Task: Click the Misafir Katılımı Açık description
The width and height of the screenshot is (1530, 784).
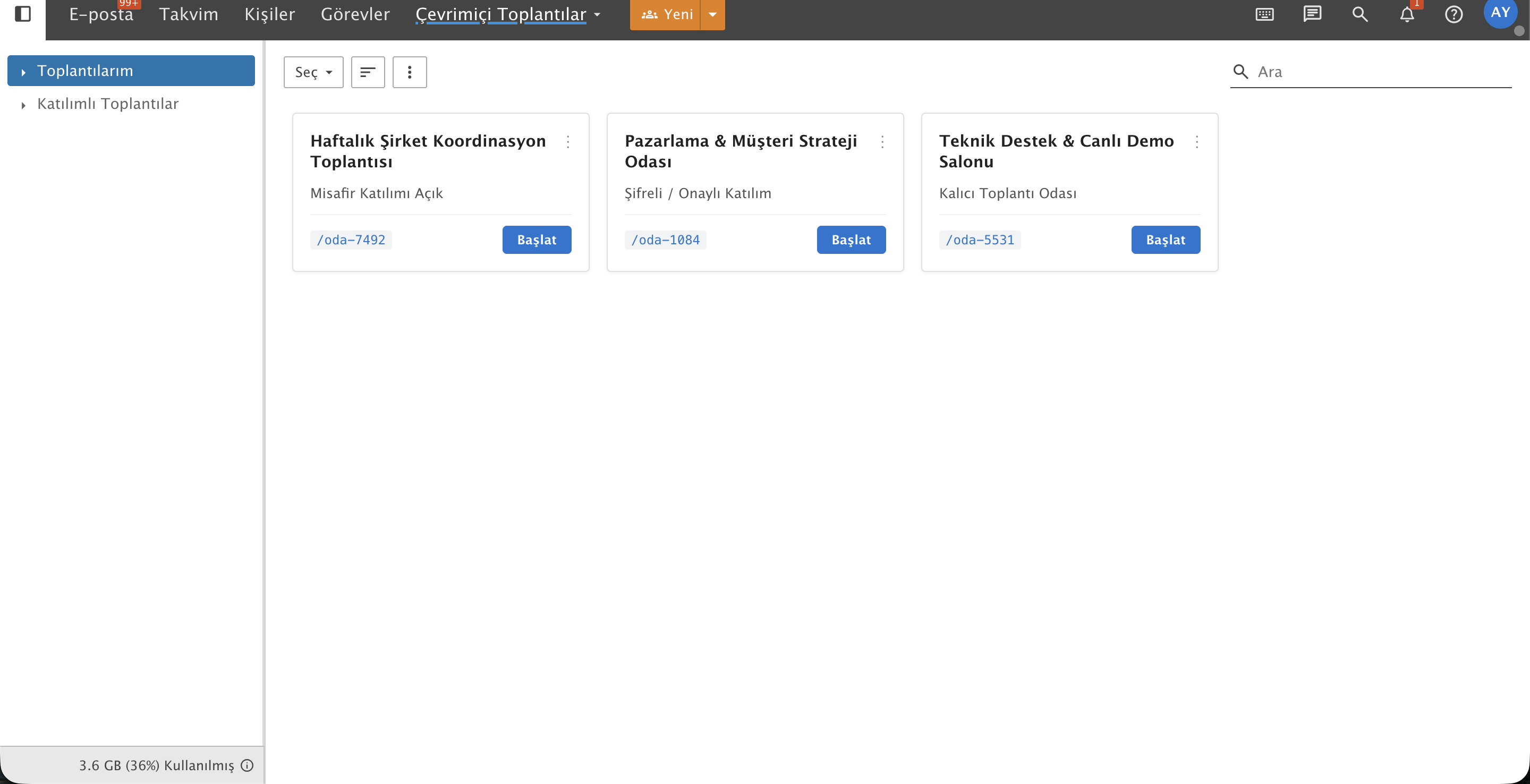Action: [x=377, y=193]
